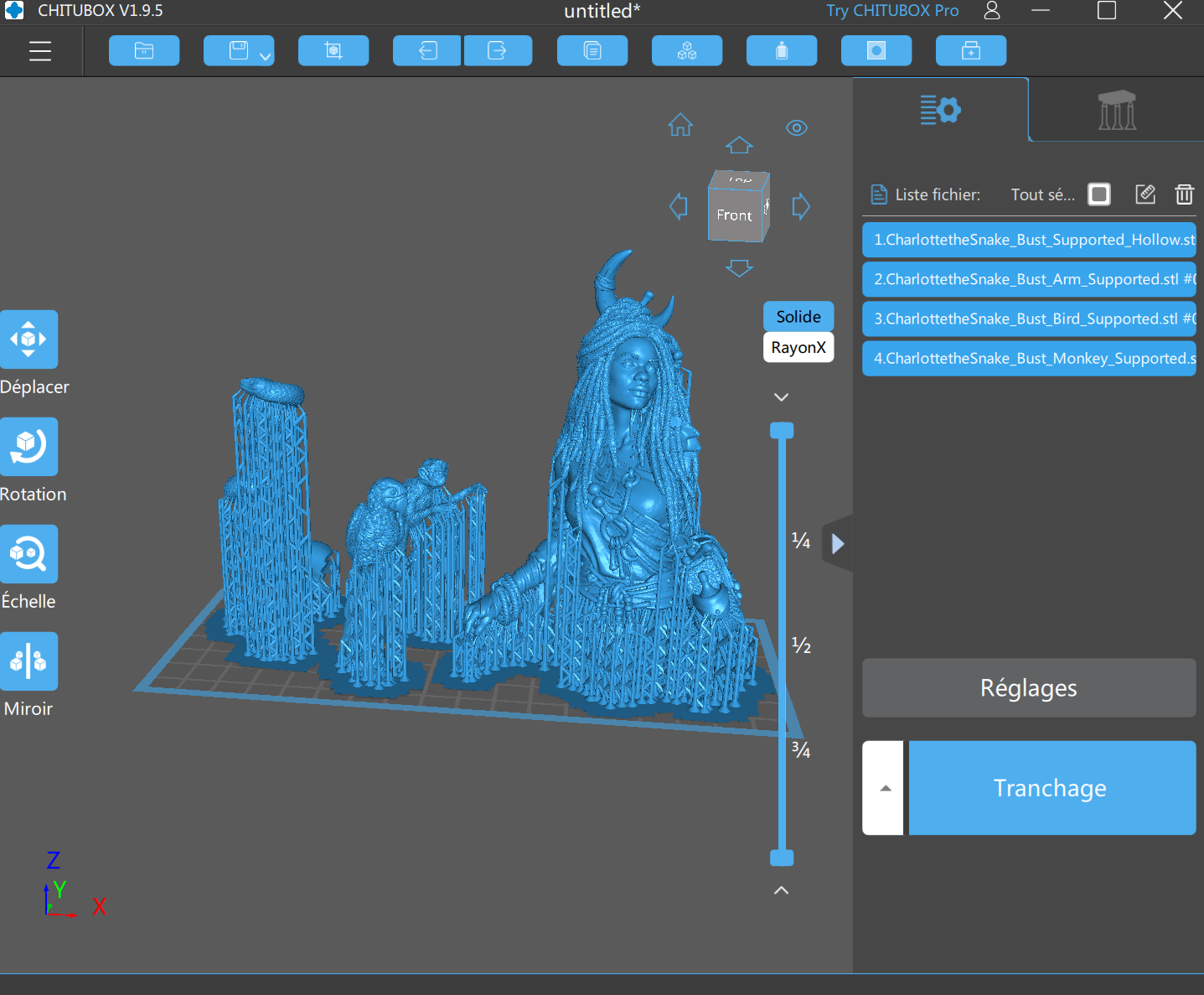Delete selected file with trash icon

pos(1184,194)
